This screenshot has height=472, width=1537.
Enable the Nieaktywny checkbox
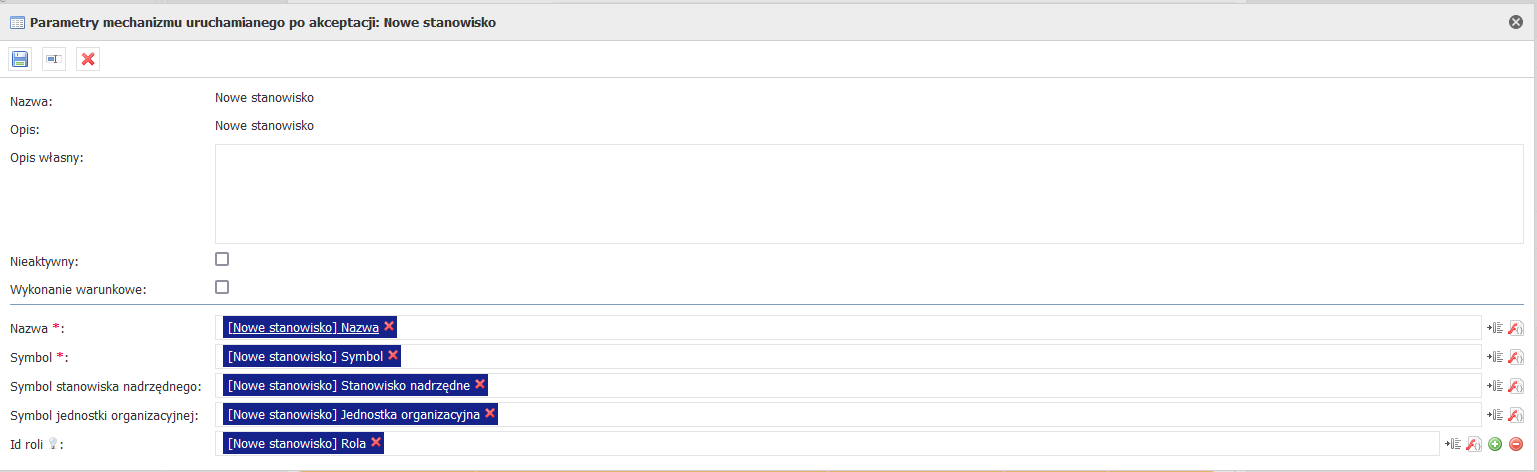[x=222, y=259]
